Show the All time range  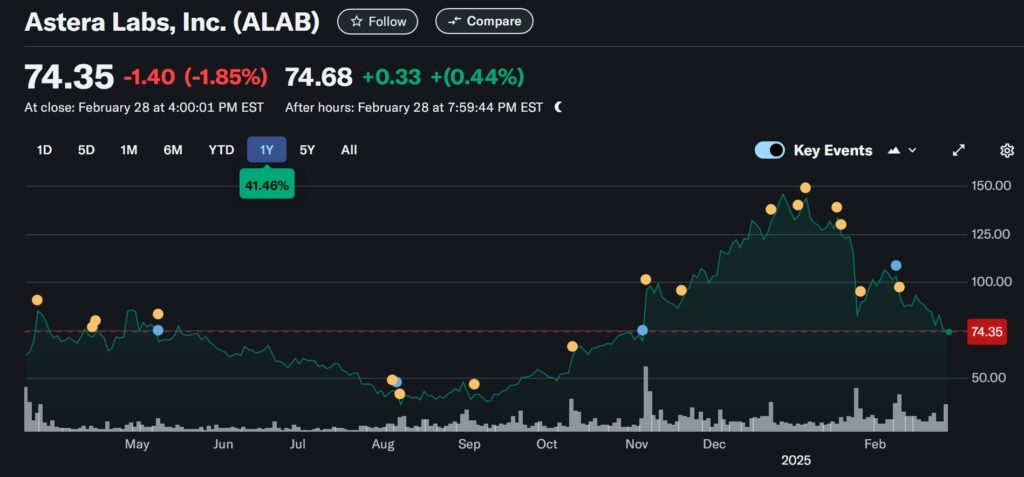click(348, 150)
